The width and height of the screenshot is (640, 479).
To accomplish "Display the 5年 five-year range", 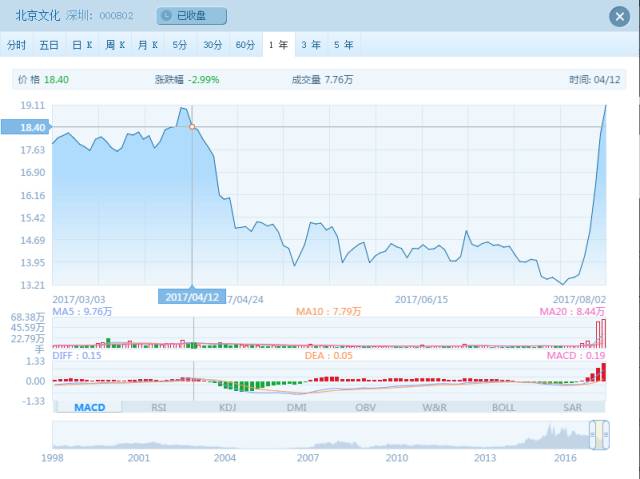I will pos(343,45).
